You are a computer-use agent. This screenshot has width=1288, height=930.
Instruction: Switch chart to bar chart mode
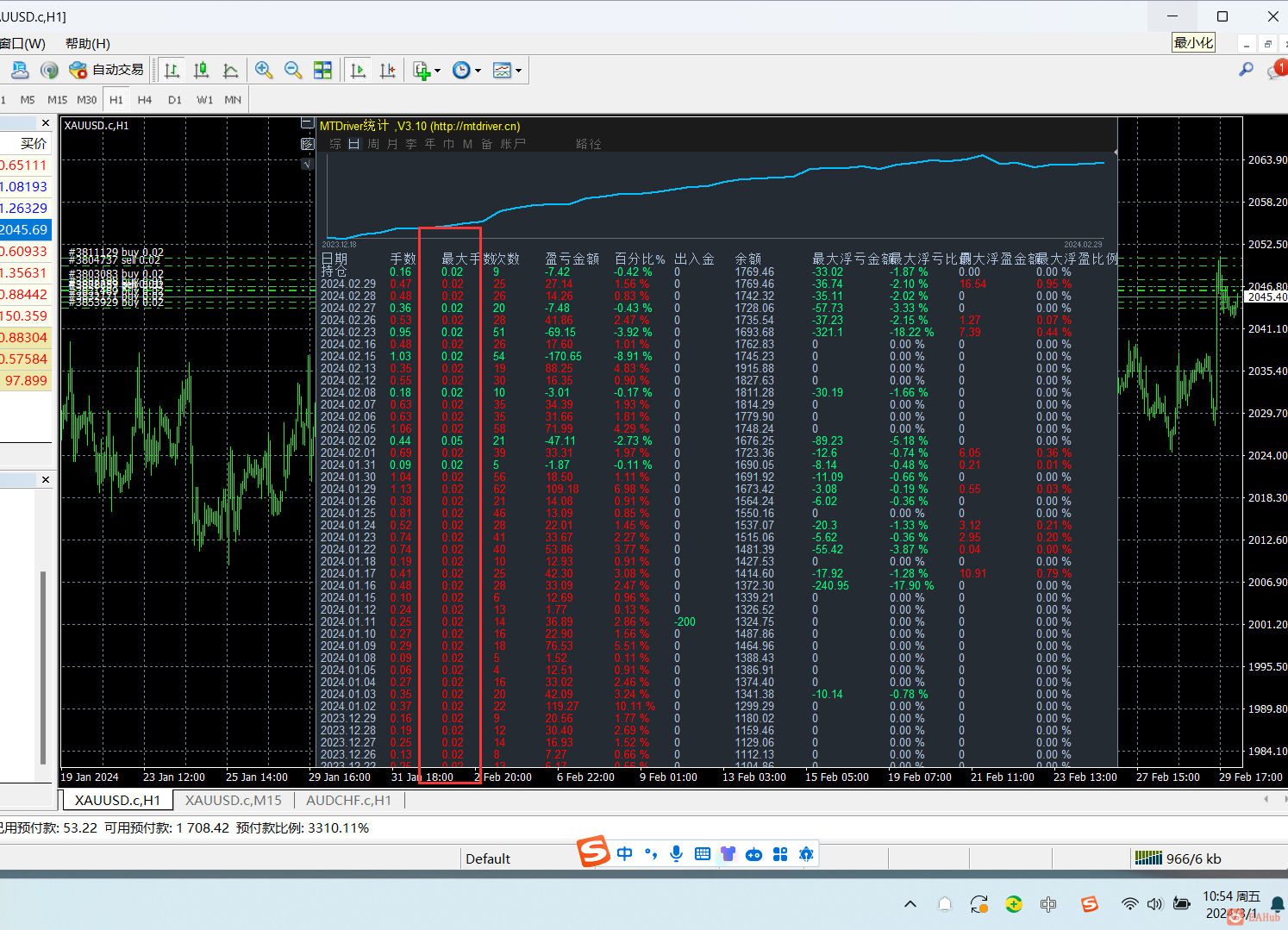click(172, 70)
